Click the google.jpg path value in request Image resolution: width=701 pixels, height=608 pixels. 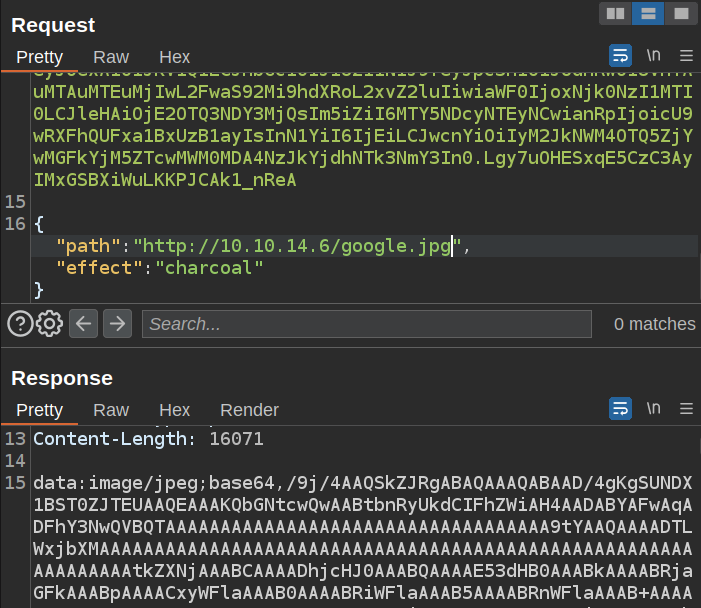[x=295, y=245]
